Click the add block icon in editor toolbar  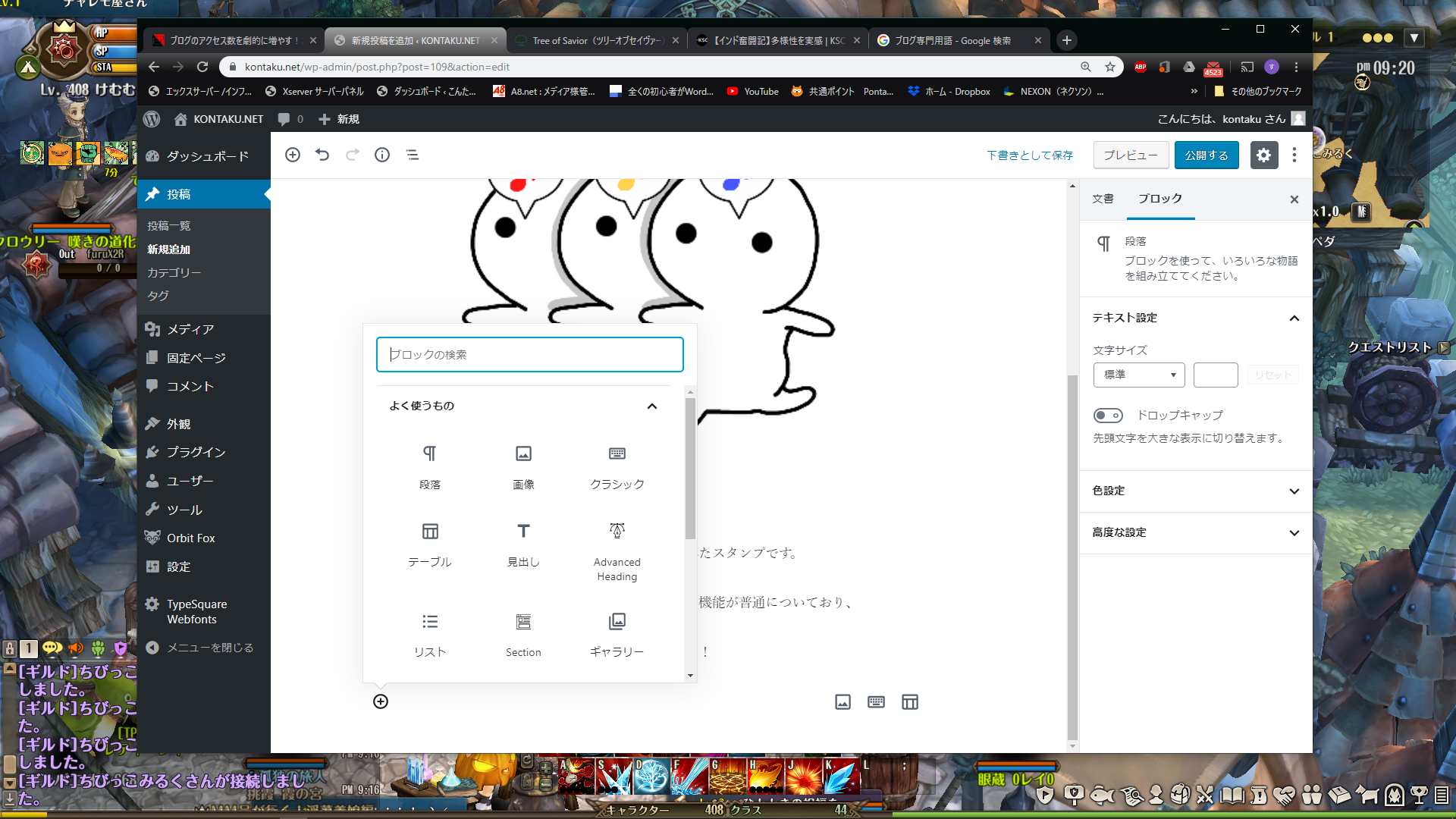tap(292, 155)
